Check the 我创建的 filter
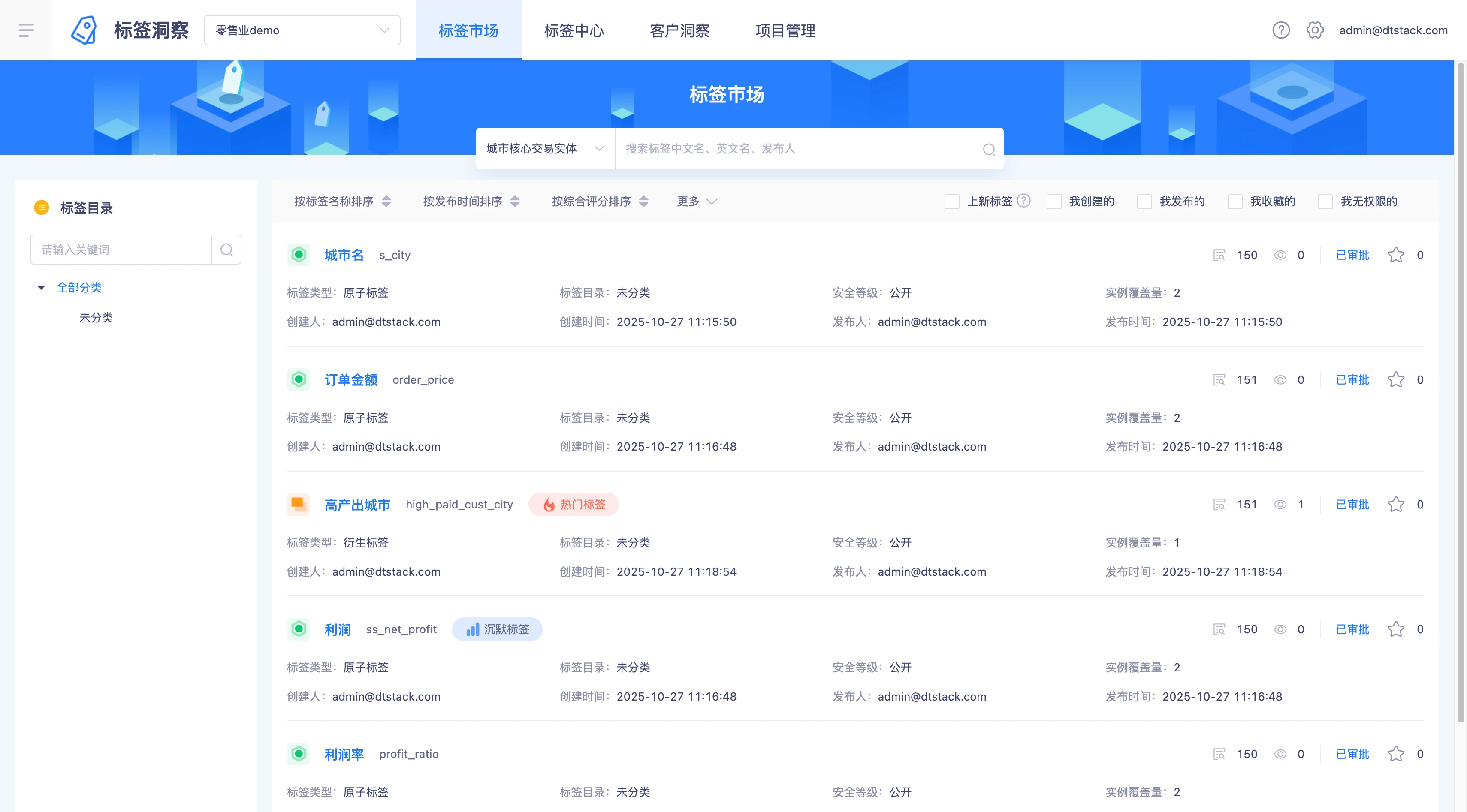This screenshot has width=1467, height=812. pos(1054,201)
